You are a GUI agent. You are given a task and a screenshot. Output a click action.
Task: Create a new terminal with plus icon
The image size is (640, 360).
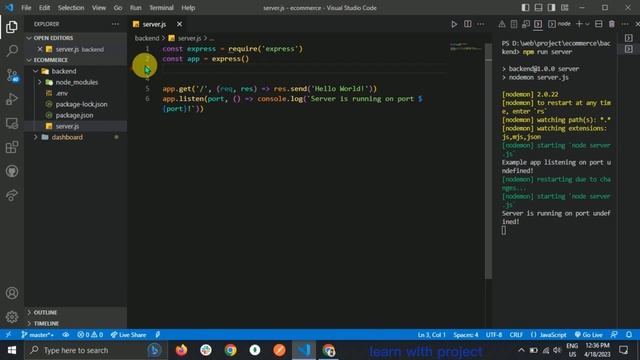pyautogui.click(x=579, y=24)
